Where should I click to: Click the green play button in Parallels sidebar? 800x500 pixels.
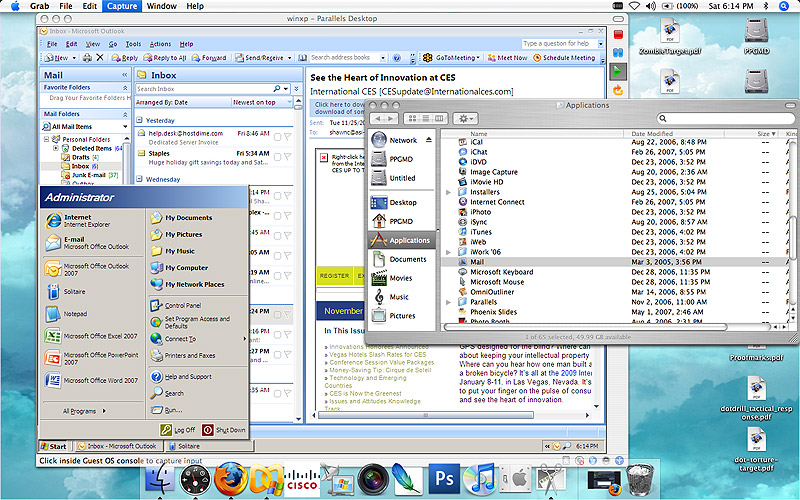(x=618, y=72)
